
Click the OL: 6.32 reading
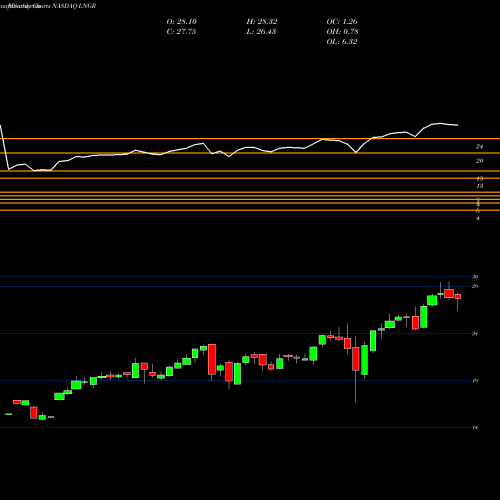(342, 42)
